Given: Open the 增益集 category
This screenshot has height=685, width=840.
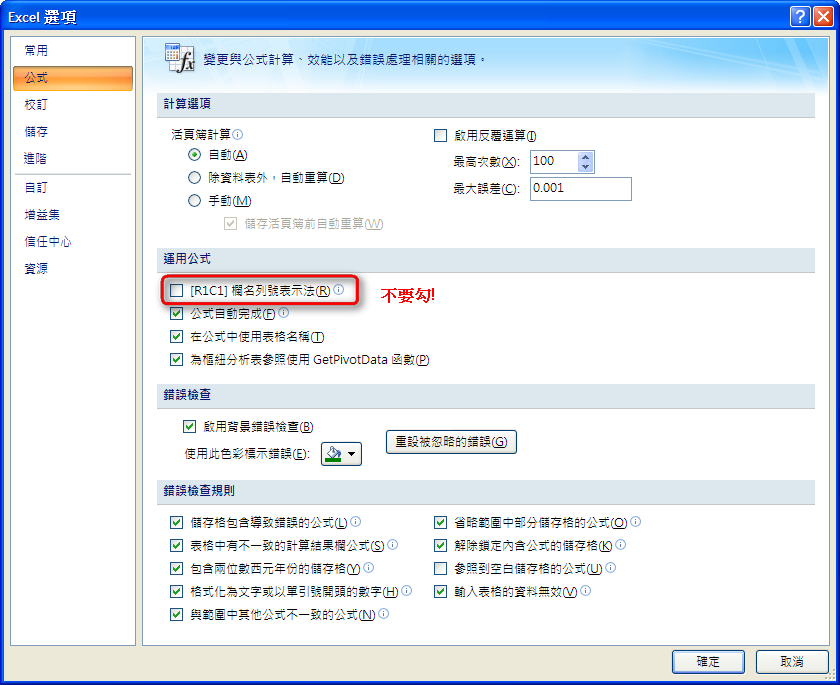Looking at the screenshot, I should [72, 214].
